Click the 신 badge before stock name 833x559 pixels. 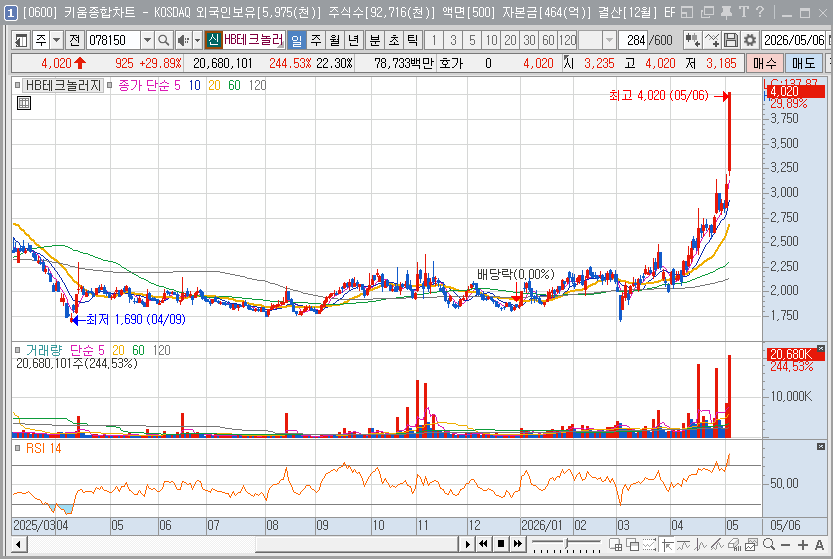[x=214, y=40]
